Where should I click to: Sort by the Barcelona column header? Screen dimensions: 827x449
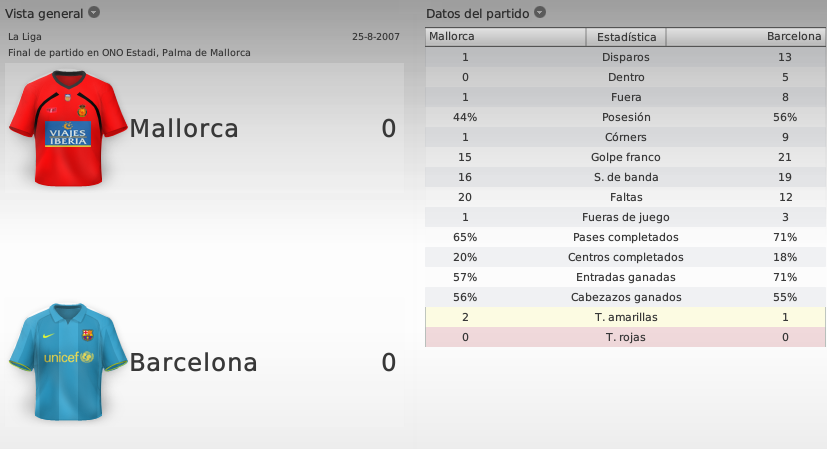coord(746,36)
